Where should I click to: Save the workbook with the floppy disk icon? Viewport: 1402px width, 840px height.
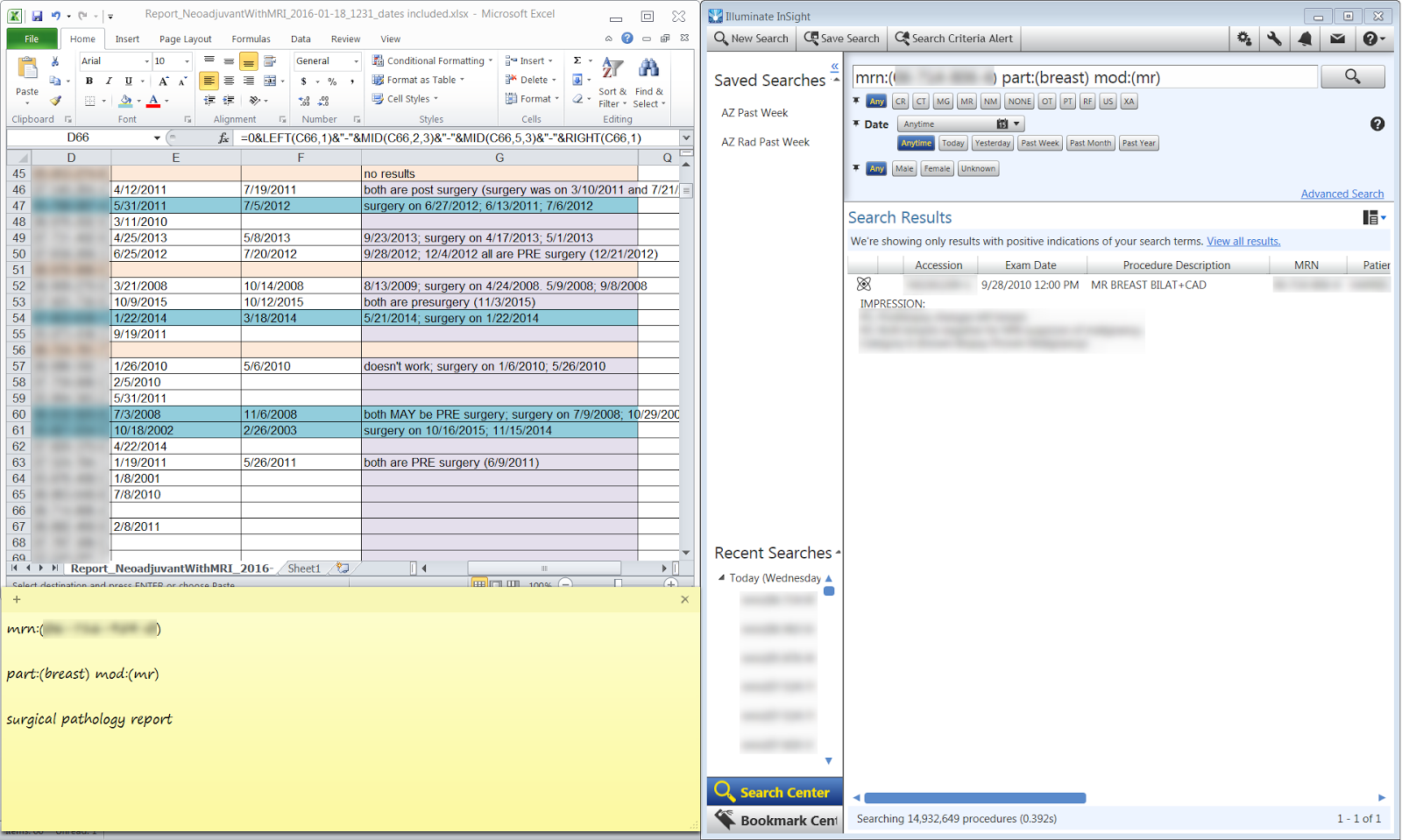pyautogui.click(x=37, y=15)
